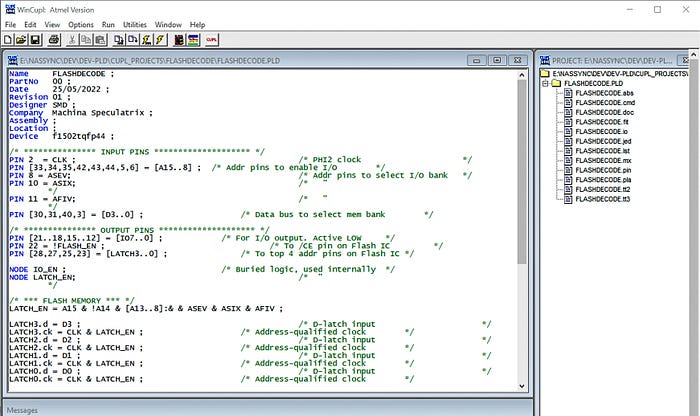Click the PROJECT window title icon
Viewport: 700px width, 416px height.
click(545, 60)
